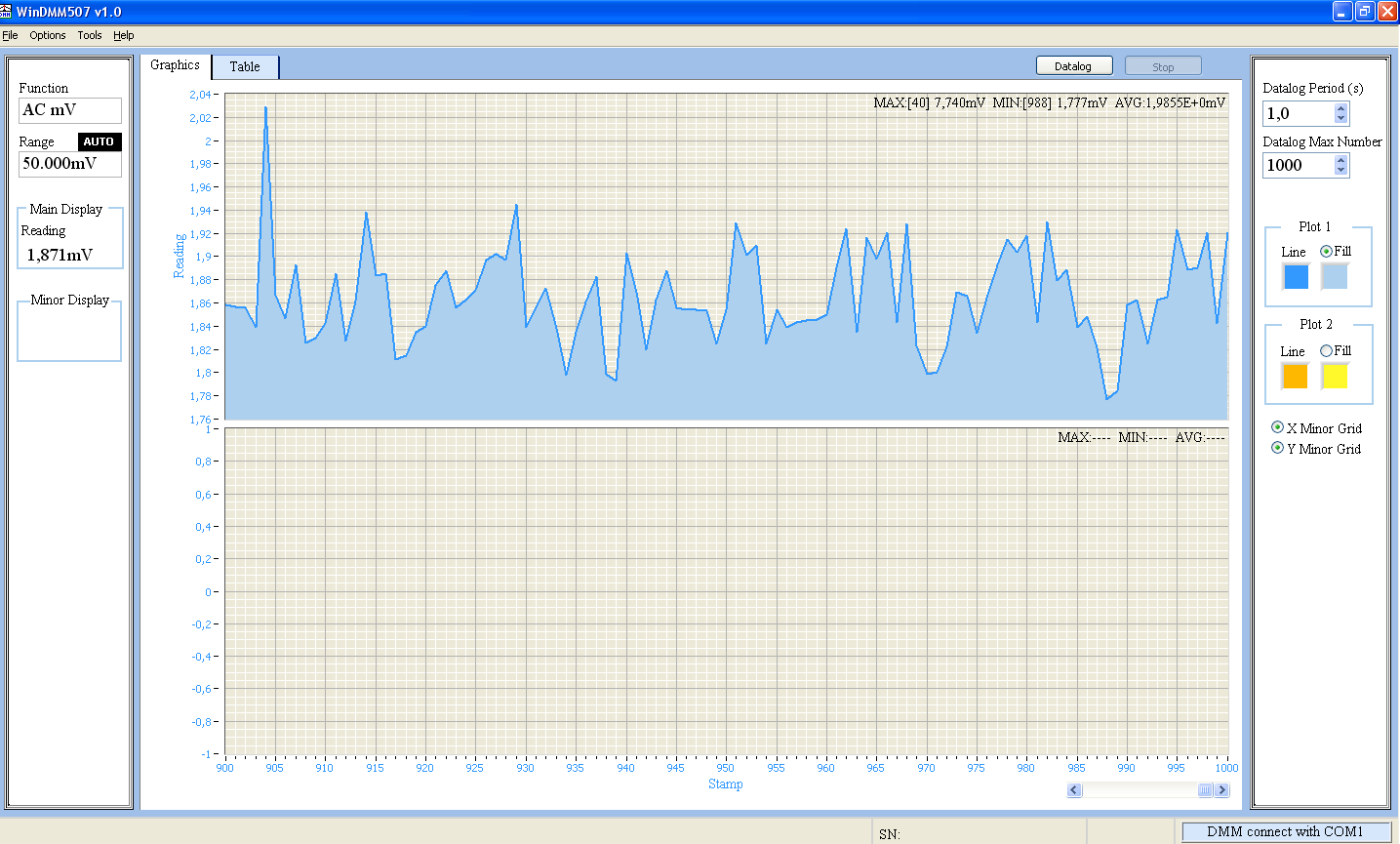Decrease the Datalog Max Number value
Viewport: 1400px width, 844px height.
point(1341,171)
